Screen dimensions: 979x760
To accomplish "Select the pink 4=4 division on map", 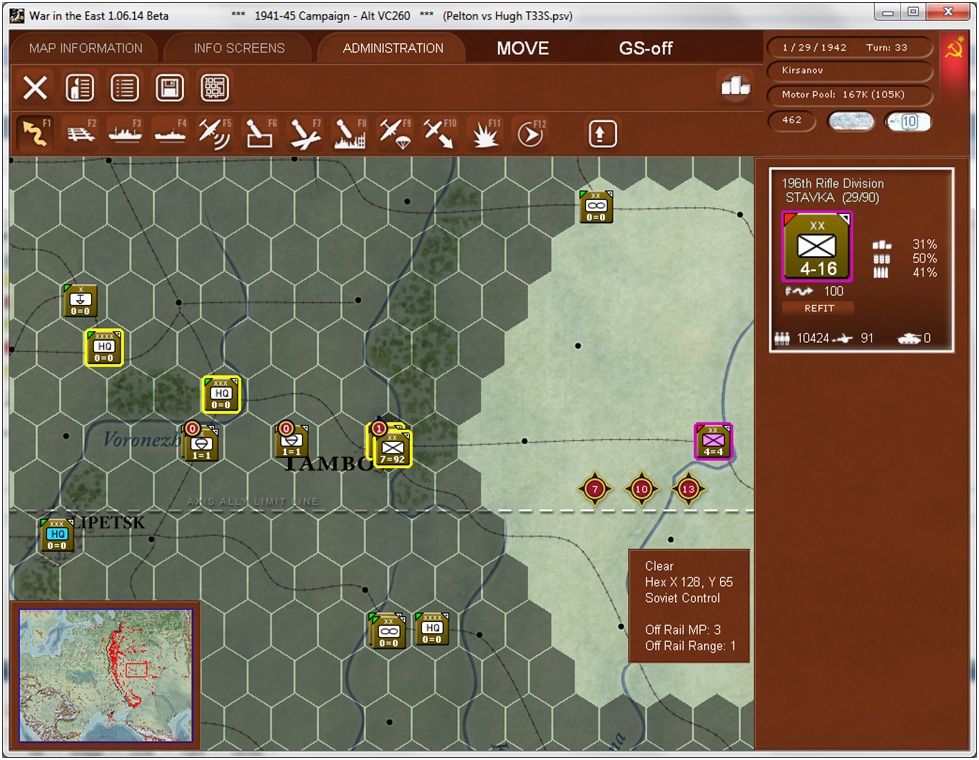I will click(x=713, y=441).
